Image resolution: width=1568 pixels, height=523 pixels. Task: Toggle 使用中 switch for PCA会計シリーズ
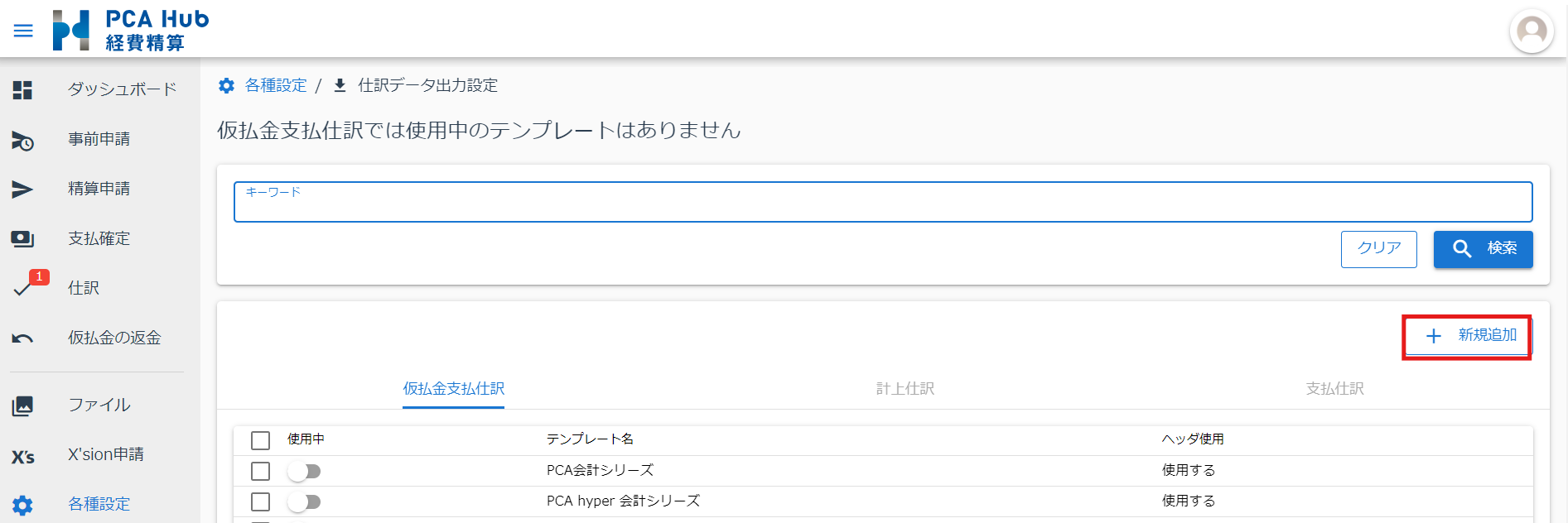pos(304,472)
